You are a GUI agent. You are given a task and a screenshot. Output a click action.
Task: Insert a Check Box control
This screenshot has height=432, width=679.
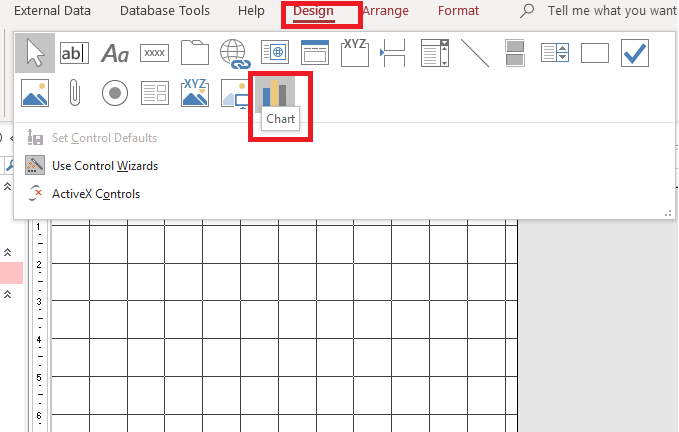[635, 53]
